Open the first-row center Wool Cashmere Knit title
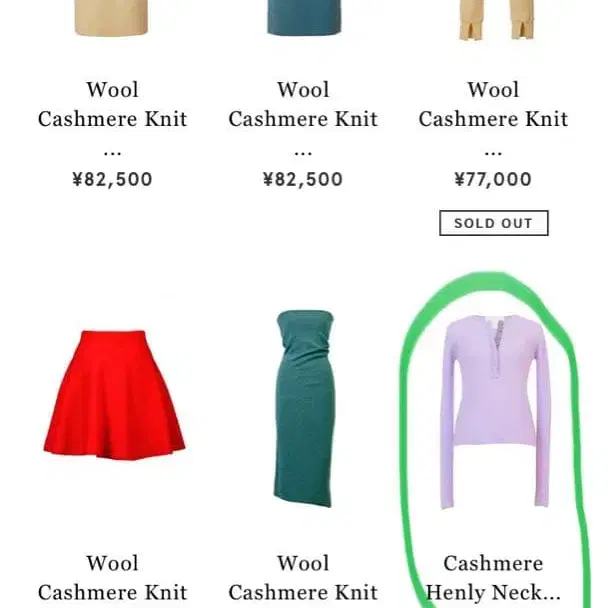Viewport: 608px width, 608px height. click(303, 104)
